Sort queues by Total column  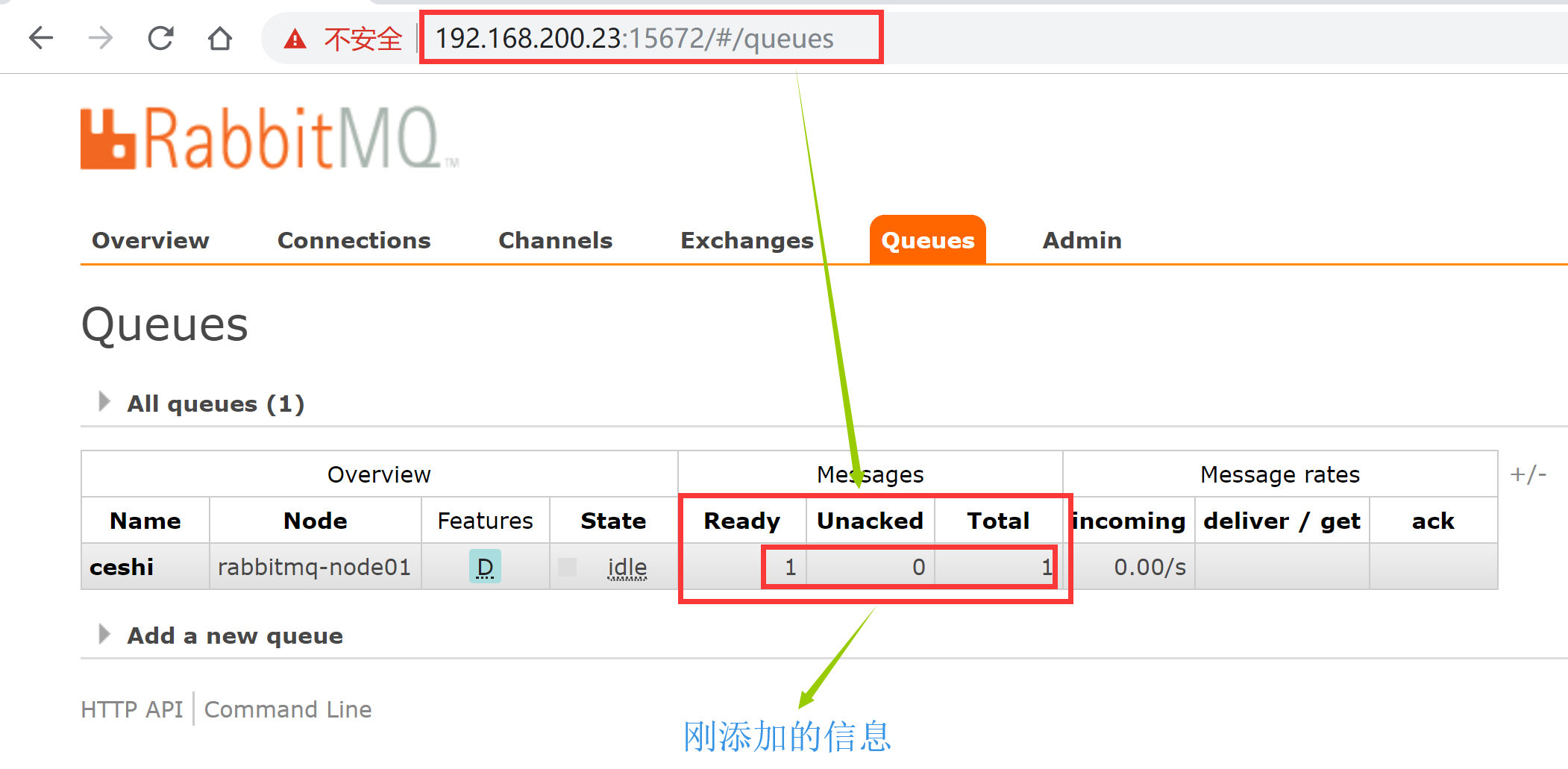998,521
